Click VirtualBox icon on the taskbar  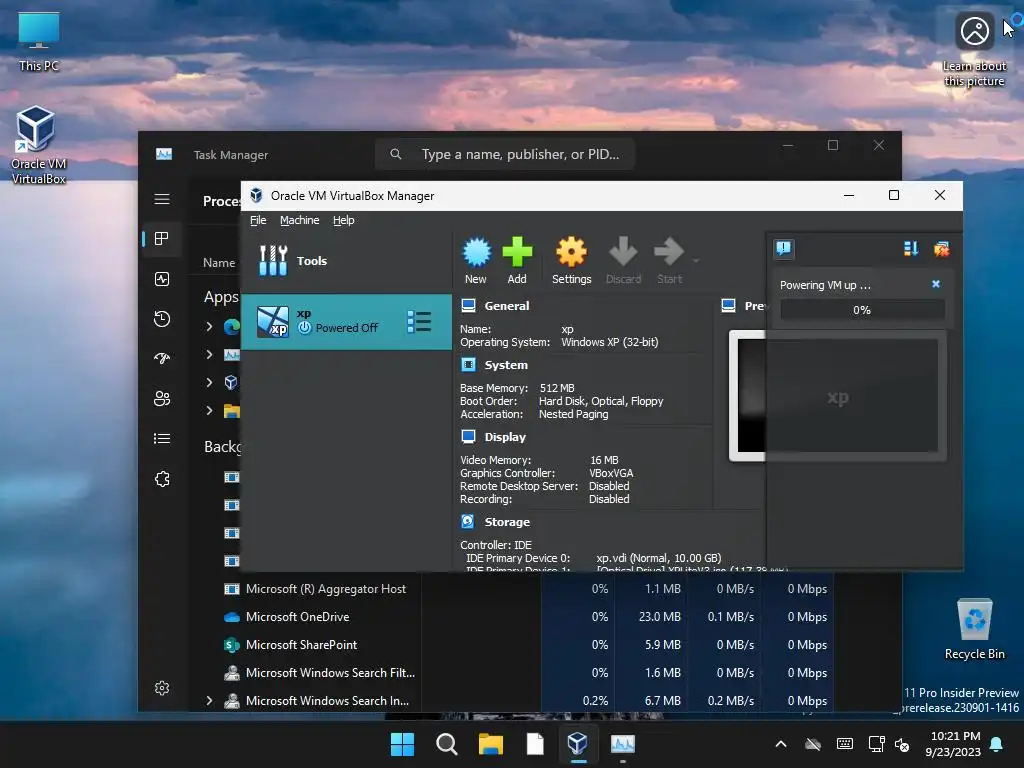578,744
